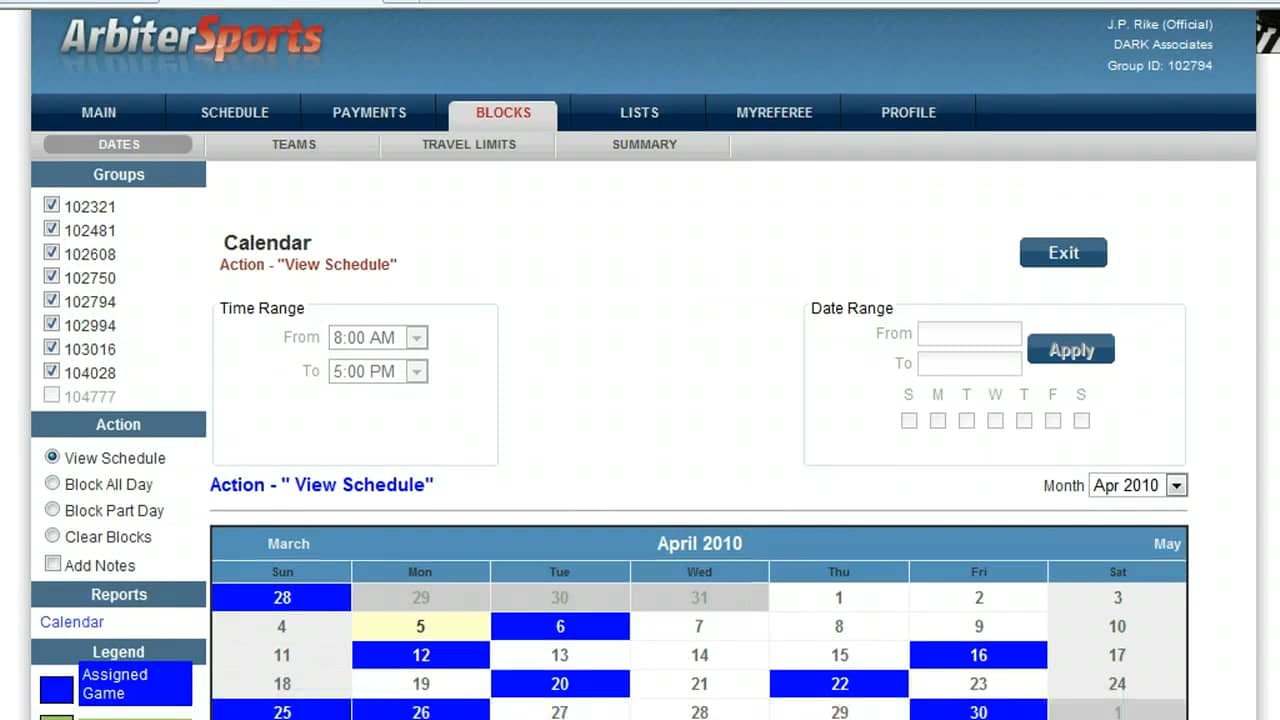Click the Date Range From field
Screen dimensions: 1280x720
pos(970,334)
